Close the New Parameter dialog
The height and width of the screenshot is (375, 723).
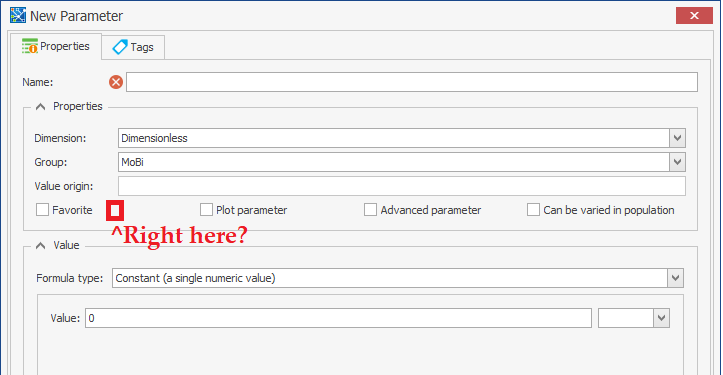(694, 16)
